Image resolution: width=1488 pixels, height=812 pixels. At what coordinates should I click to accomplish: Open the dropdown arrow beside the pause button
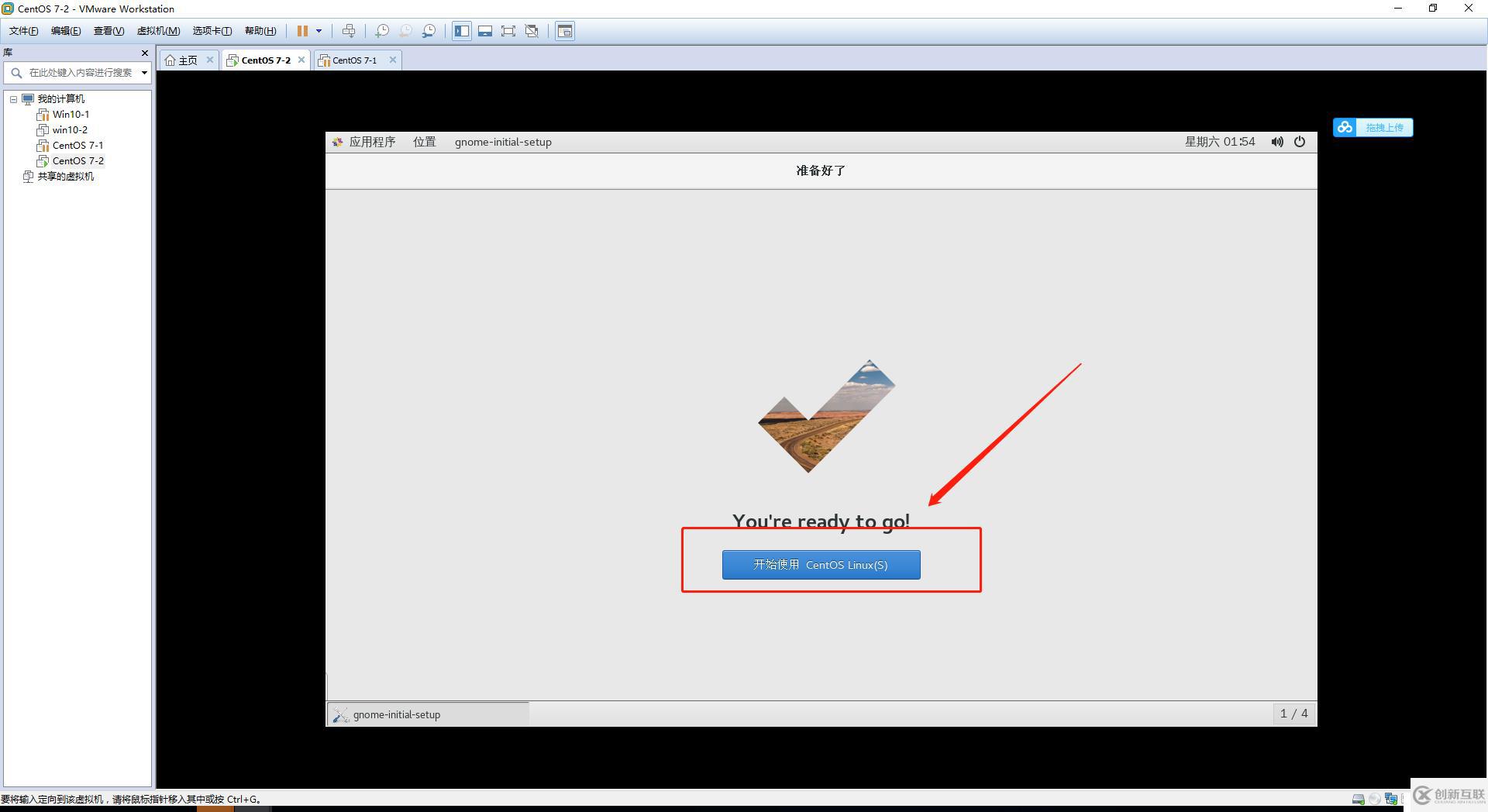click(319, 31)
